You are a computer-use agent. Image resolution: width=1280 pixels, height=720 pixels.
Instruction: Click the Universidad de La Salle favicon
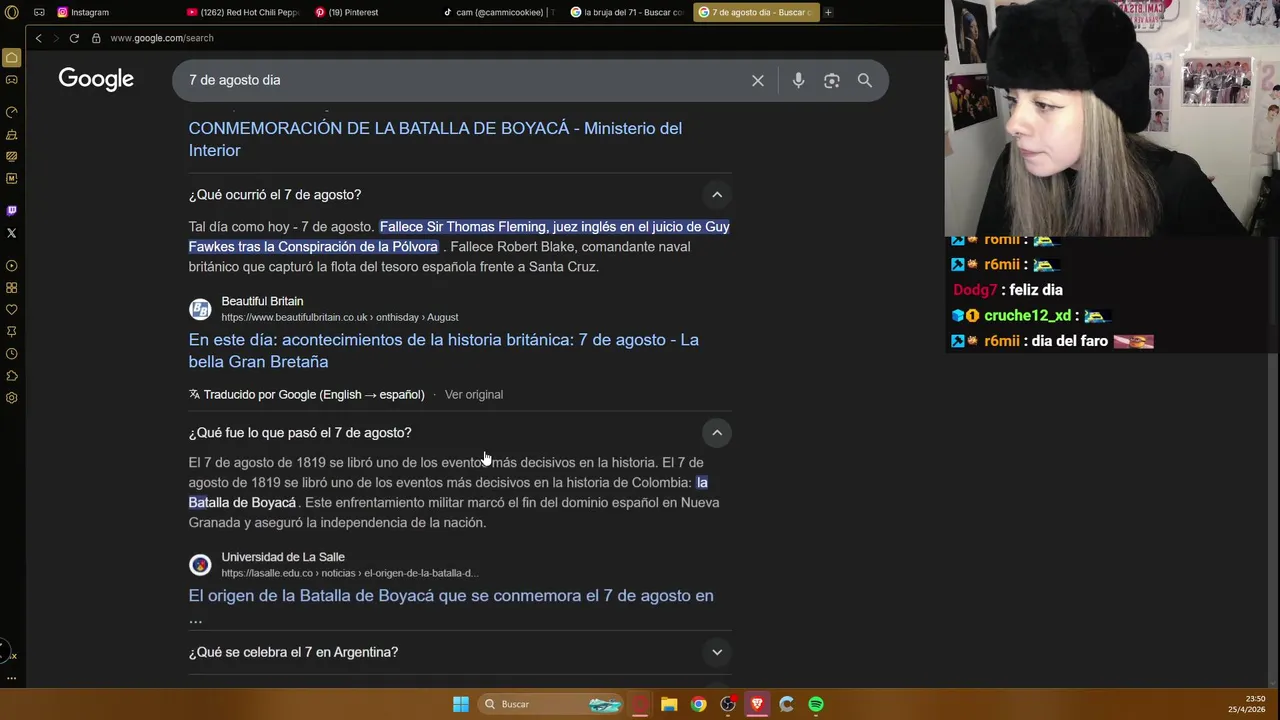pyautogui.click(x=200, y=565)
